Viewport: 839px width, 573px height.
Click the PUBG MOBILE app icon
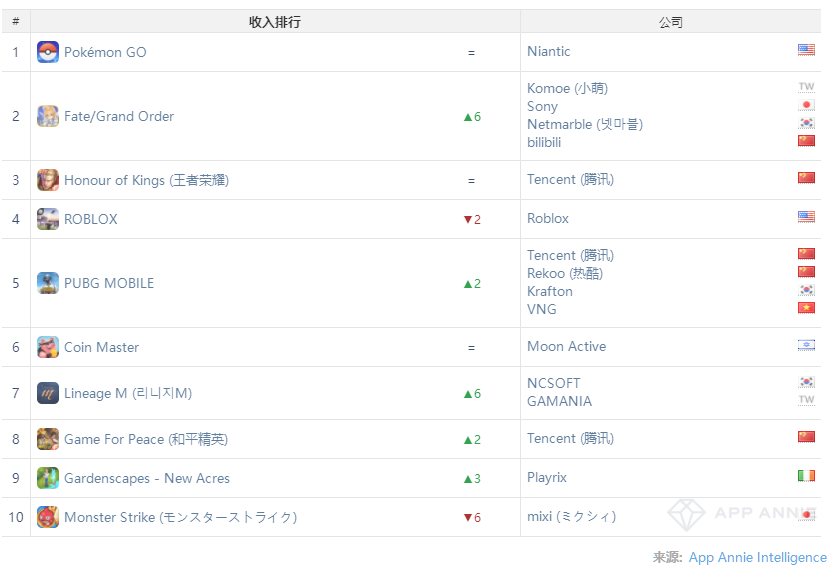(x=48, y=283)
